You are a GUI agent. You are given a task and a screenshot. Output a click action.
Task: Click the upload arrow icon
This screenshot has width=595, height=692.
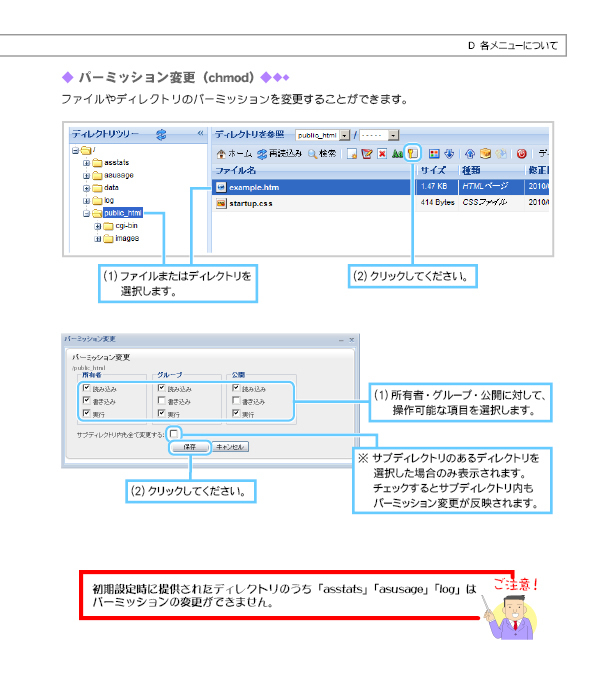pyautogui.click(x=470, y=154)
